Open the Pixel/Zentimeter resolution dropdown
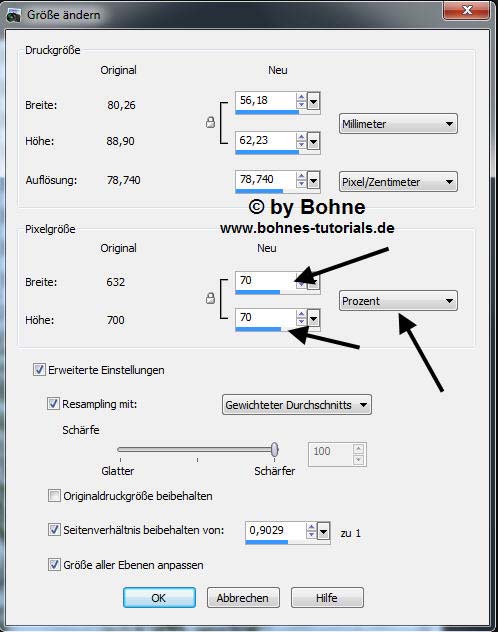This screenshot has height=632, width=498. click(398, 182)
